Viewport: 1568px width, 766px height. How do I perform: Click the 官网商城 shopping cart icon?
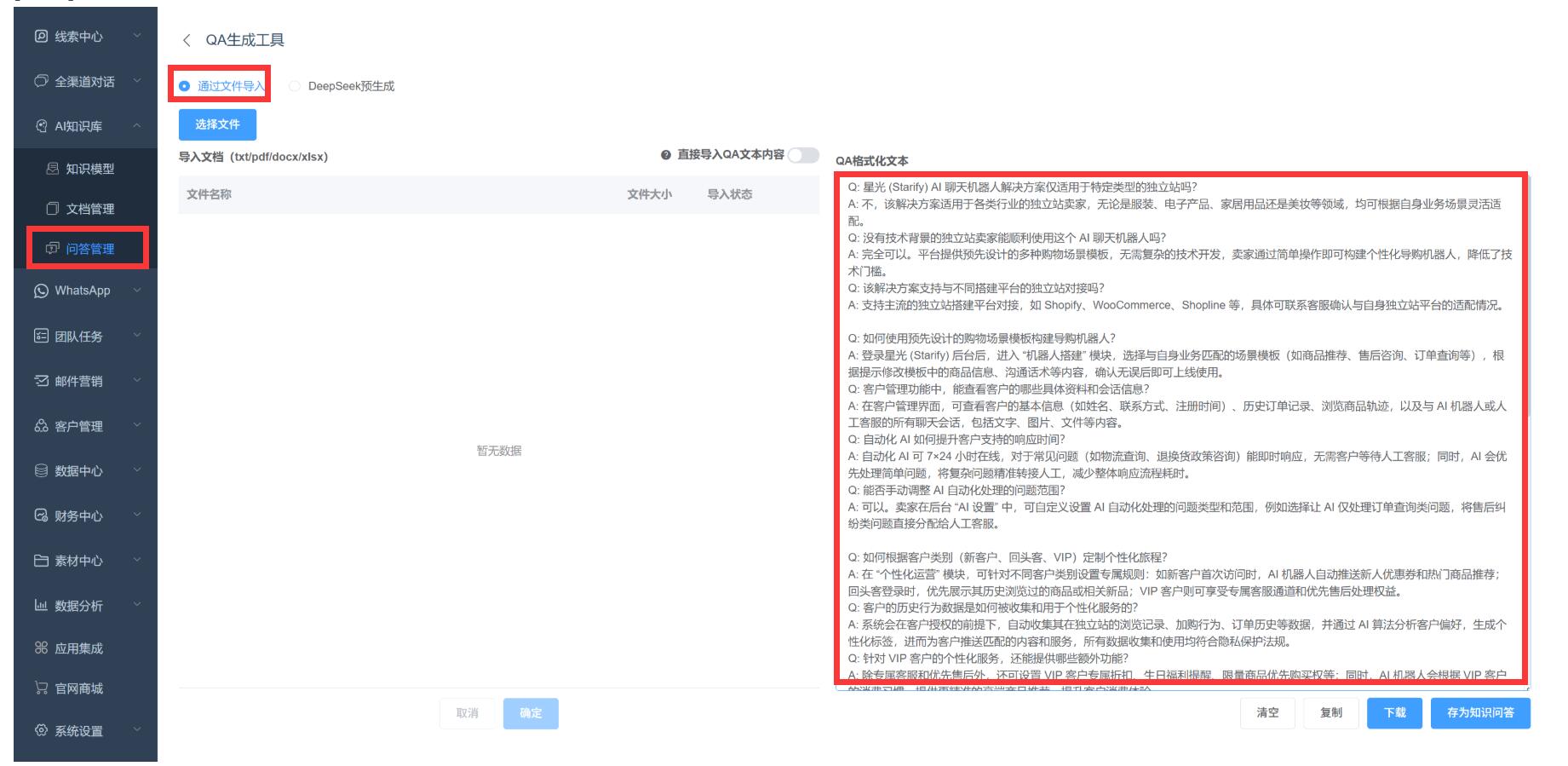tap(41, 688)
